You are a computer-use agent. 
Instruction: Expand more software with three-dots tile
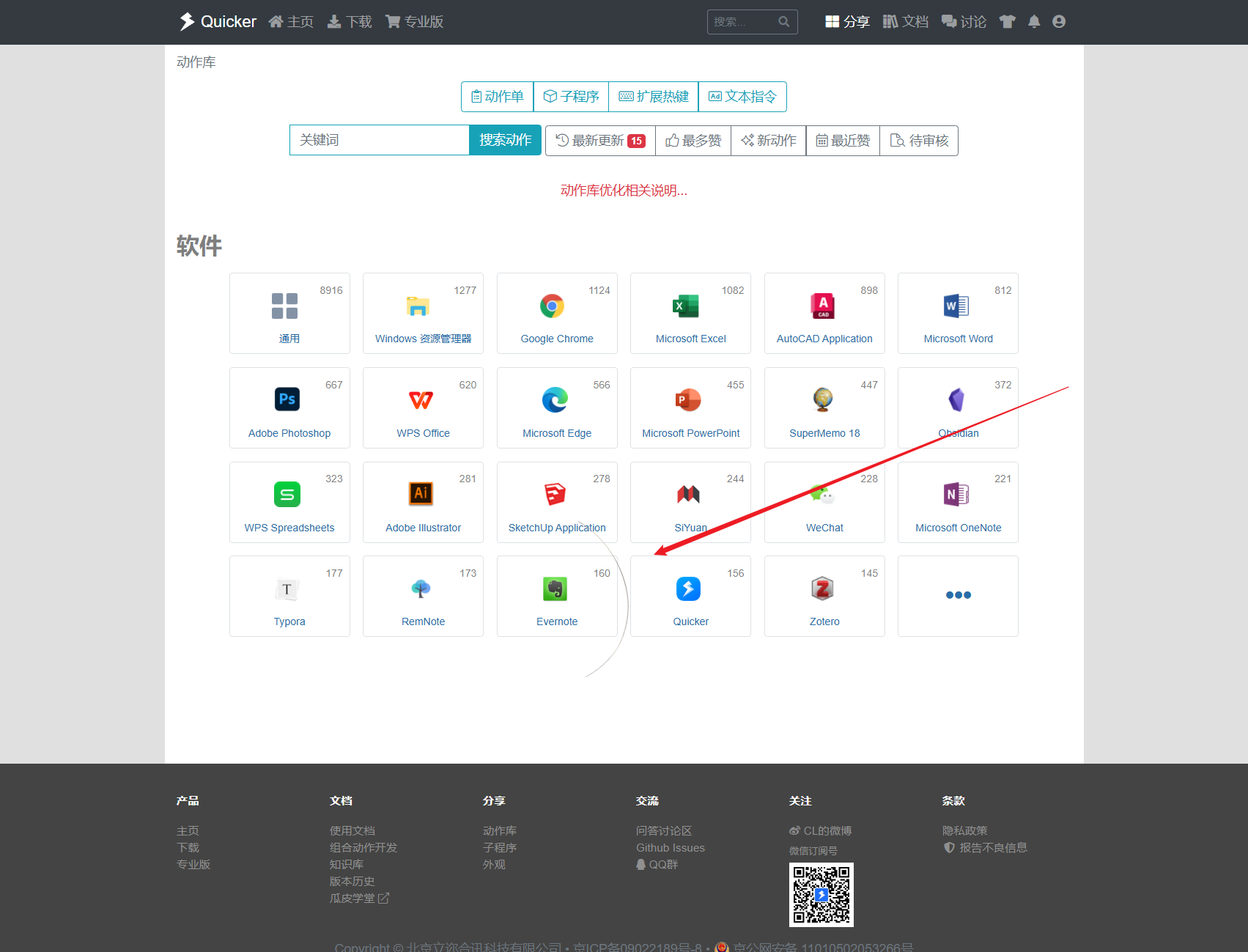point(958,595)
